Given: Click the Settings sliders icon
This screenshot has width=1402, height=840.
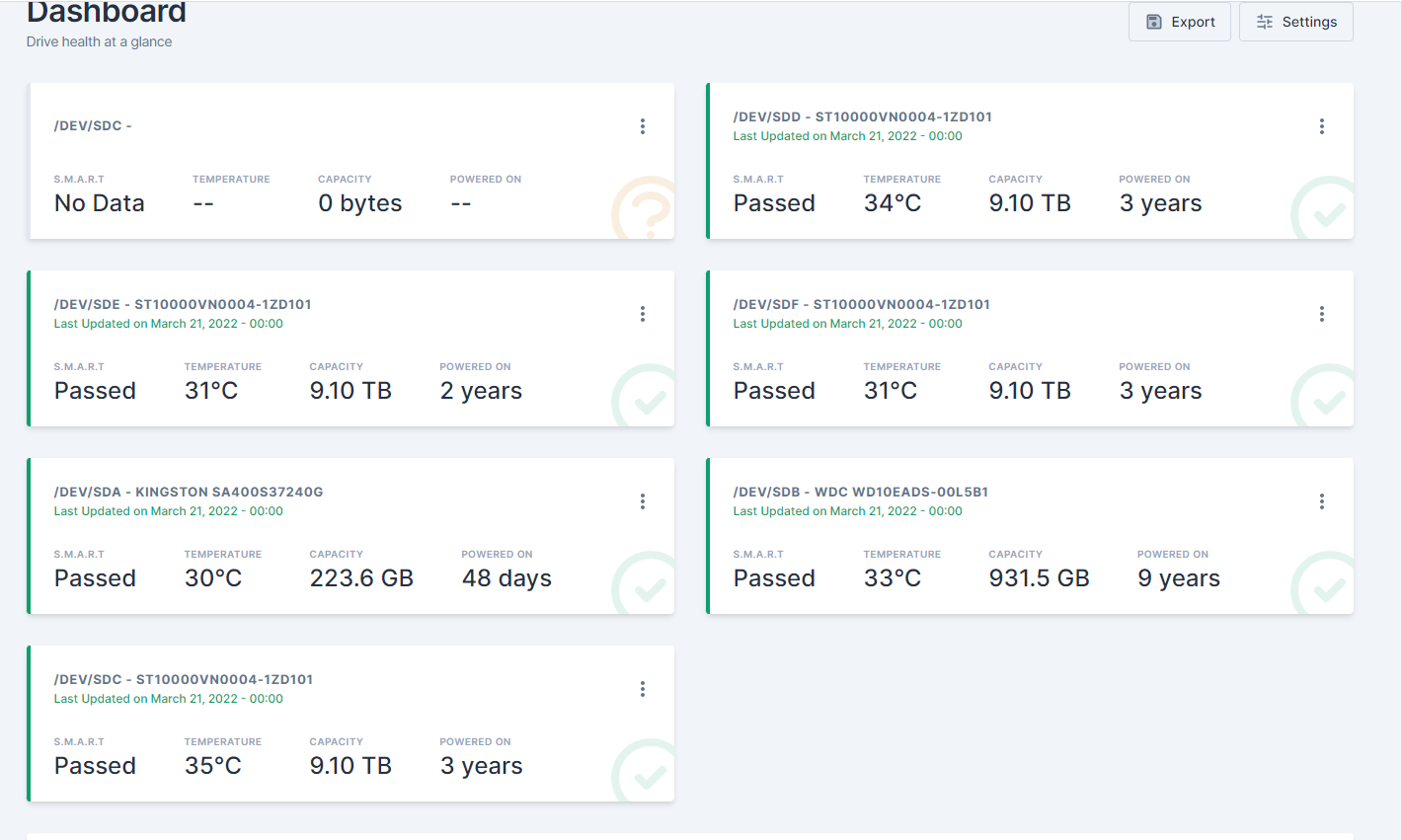Looking at the screenshot, I should pos(1265,21).
